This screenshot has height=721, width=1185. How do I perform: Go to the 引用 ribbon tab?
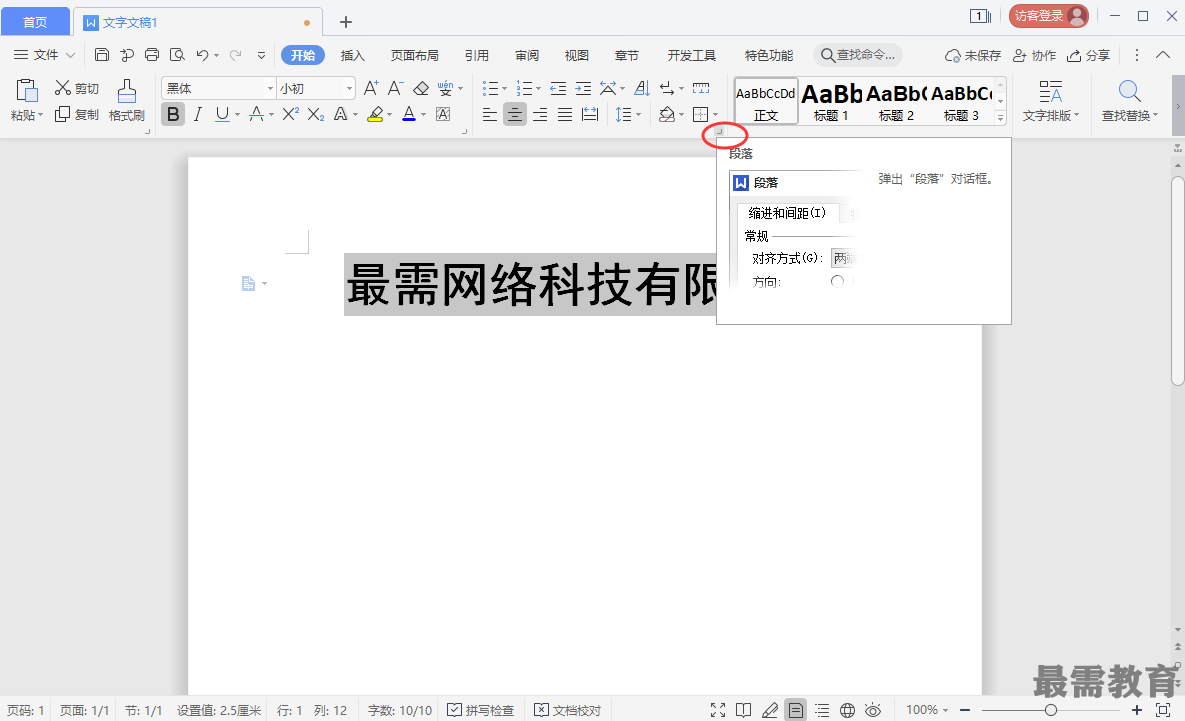click(x=476, y=55)
